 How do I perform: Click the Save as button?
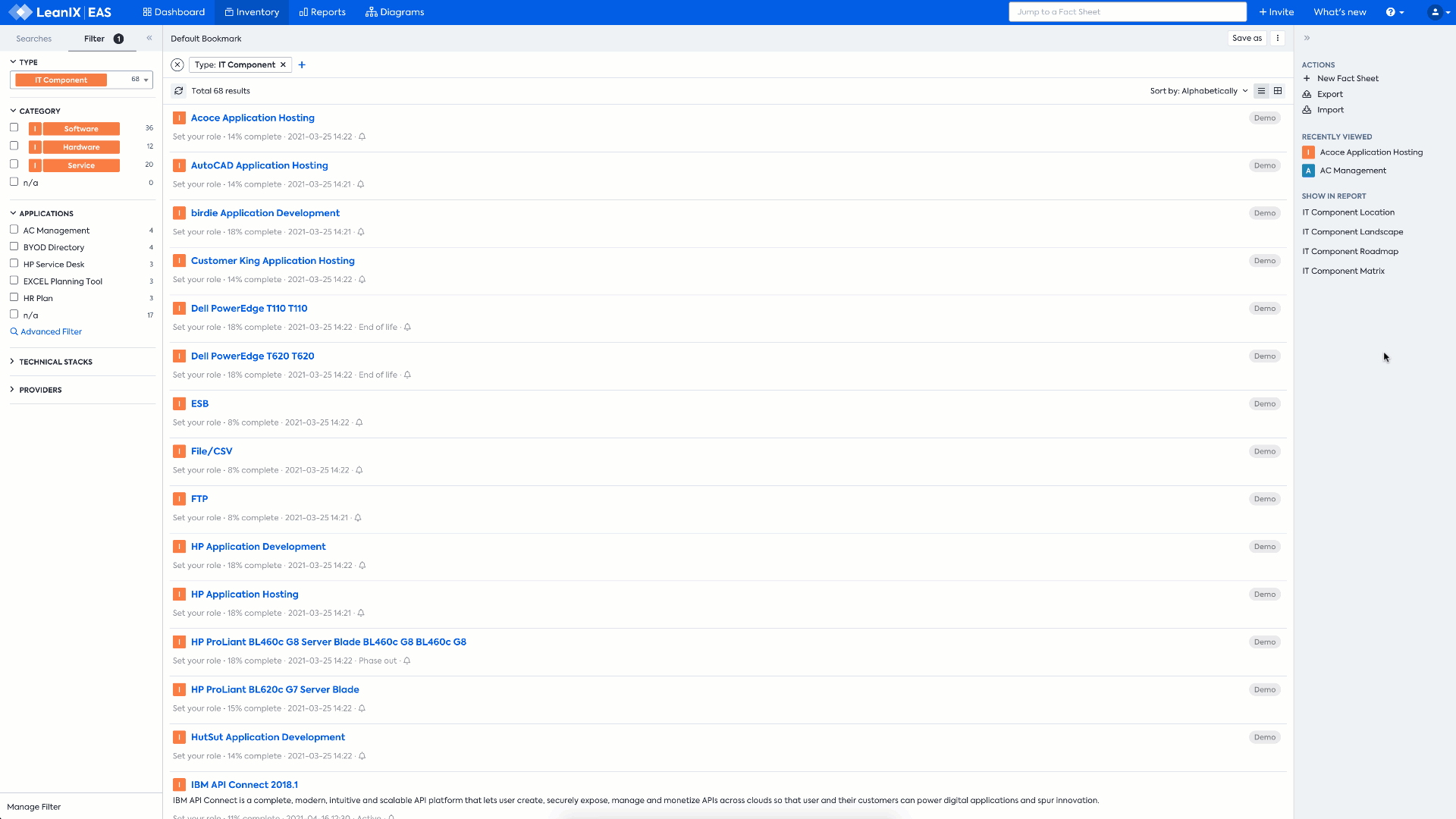[1247, 38]
